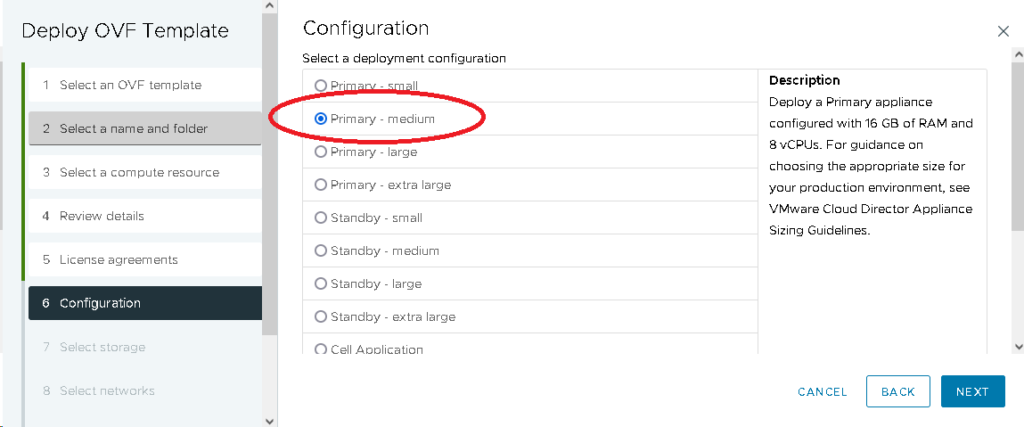Viewport: 1024px width, 427px height.
Task: Choose the Primary - large radio button
Action: 321,152
